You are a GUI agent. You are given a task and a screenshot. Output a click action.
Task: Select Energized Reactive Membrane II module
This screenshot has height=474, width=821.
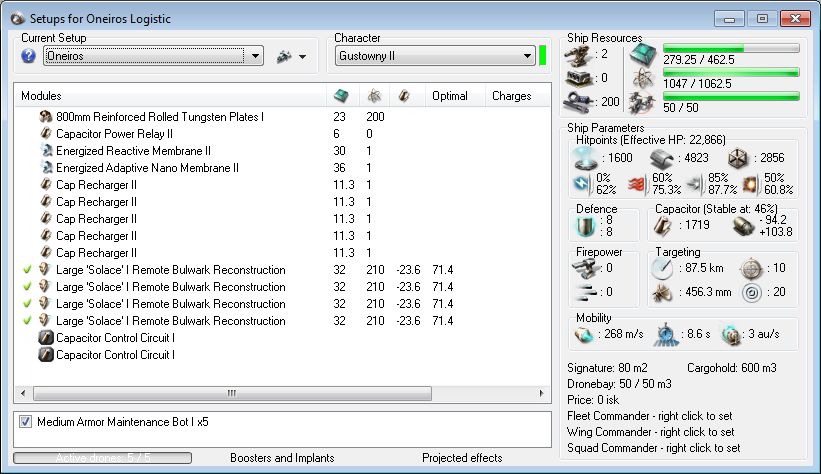tap(134, 151)
